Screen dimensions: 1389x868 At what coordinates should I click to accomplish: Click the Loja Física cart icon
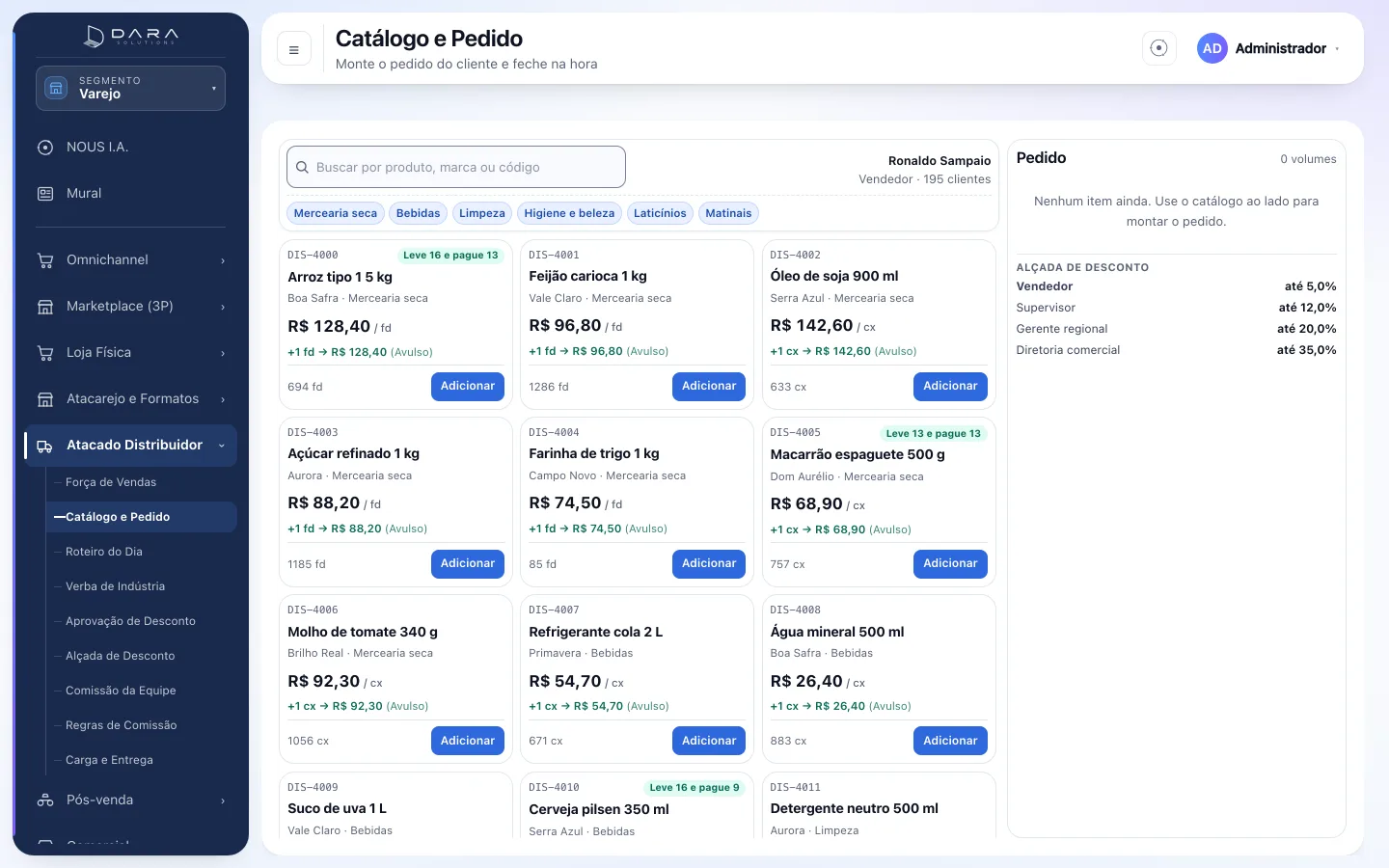click(x=45, y=353)
